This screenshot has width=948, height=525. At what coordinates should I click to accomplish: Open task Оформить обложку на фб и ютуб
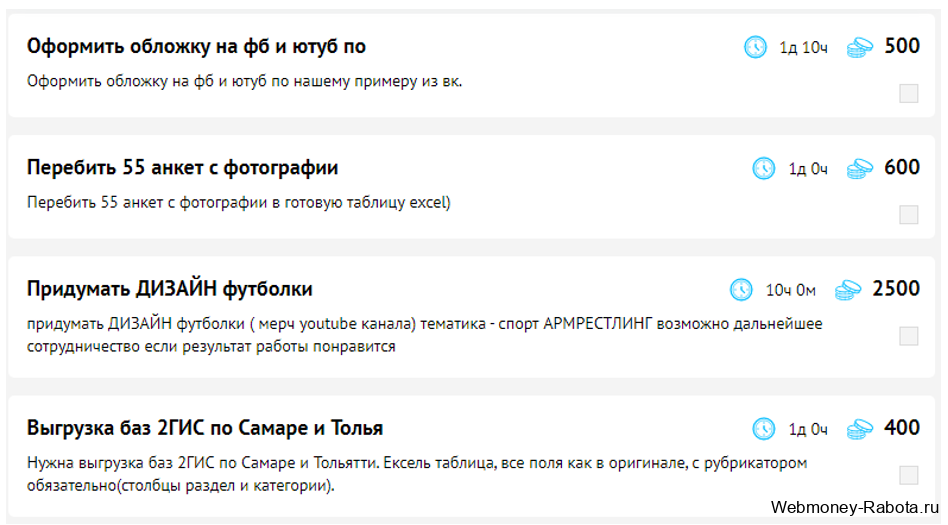click(196, 47)
